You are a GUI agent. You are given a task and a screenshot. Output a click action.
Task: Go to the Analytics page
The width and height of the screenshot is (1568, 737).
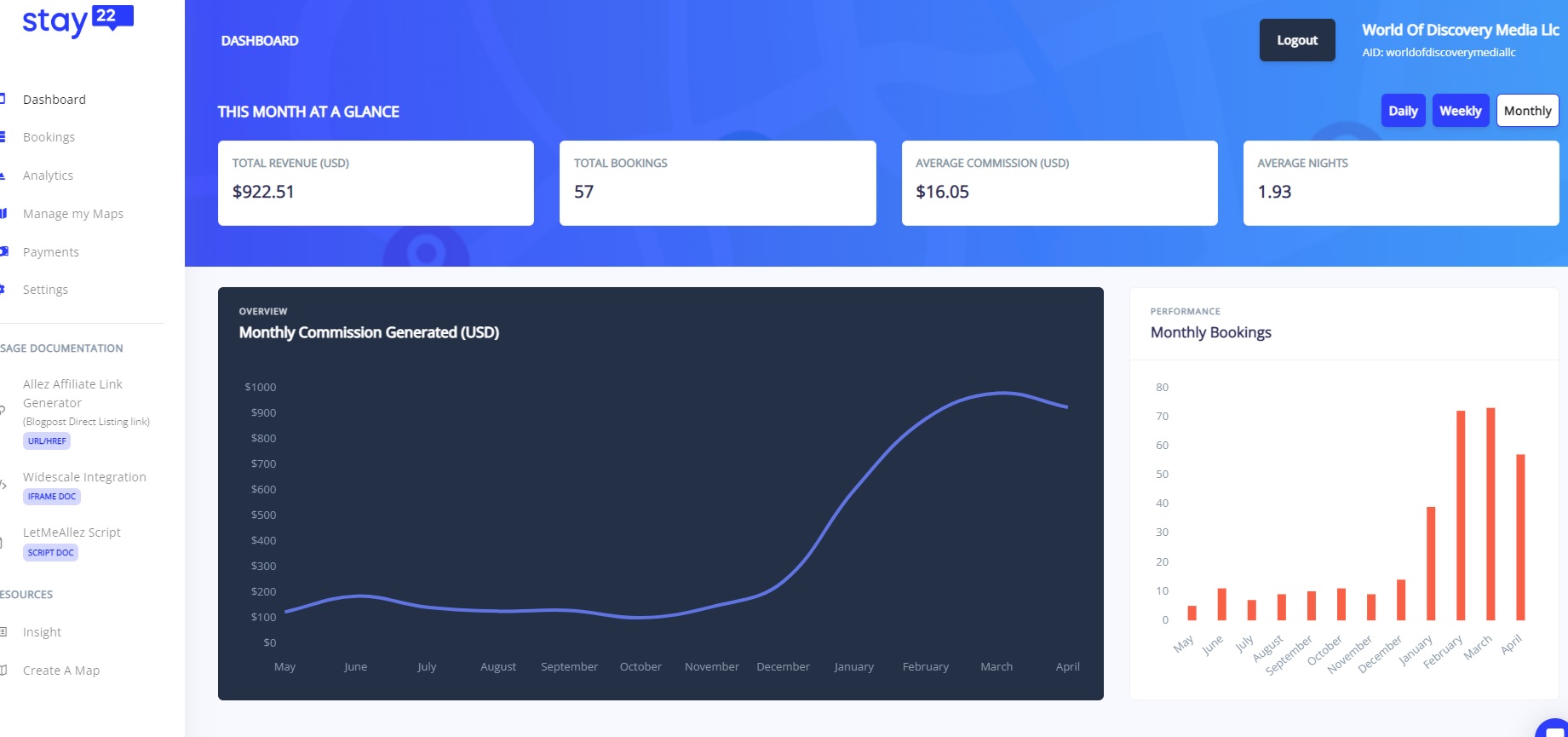(x=48, y=176)
